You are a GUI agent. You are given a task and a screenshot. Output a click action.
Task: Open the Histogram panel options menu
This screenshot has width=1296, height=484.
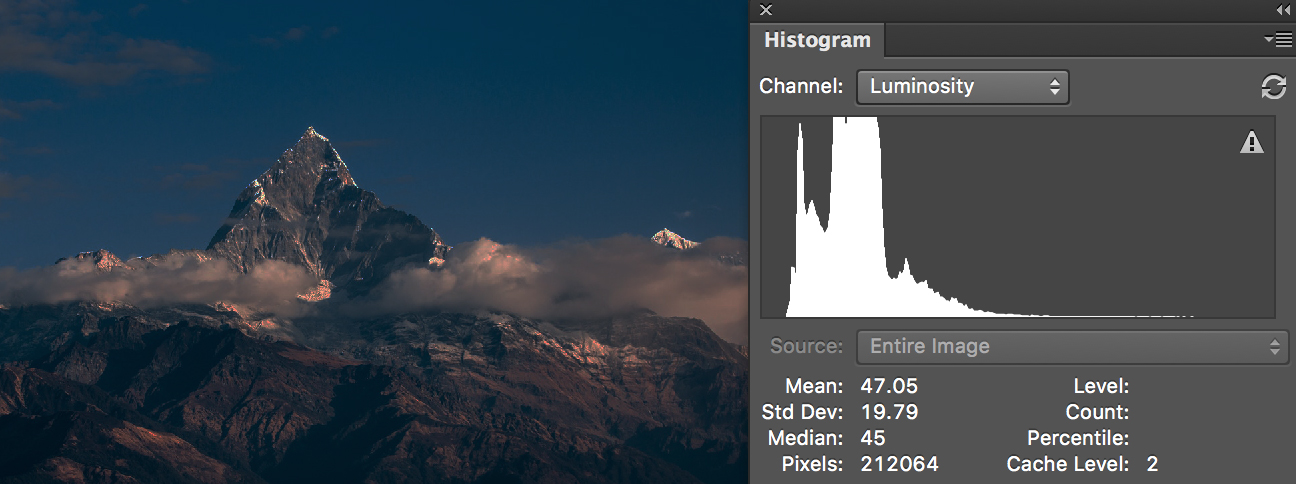1278,39
